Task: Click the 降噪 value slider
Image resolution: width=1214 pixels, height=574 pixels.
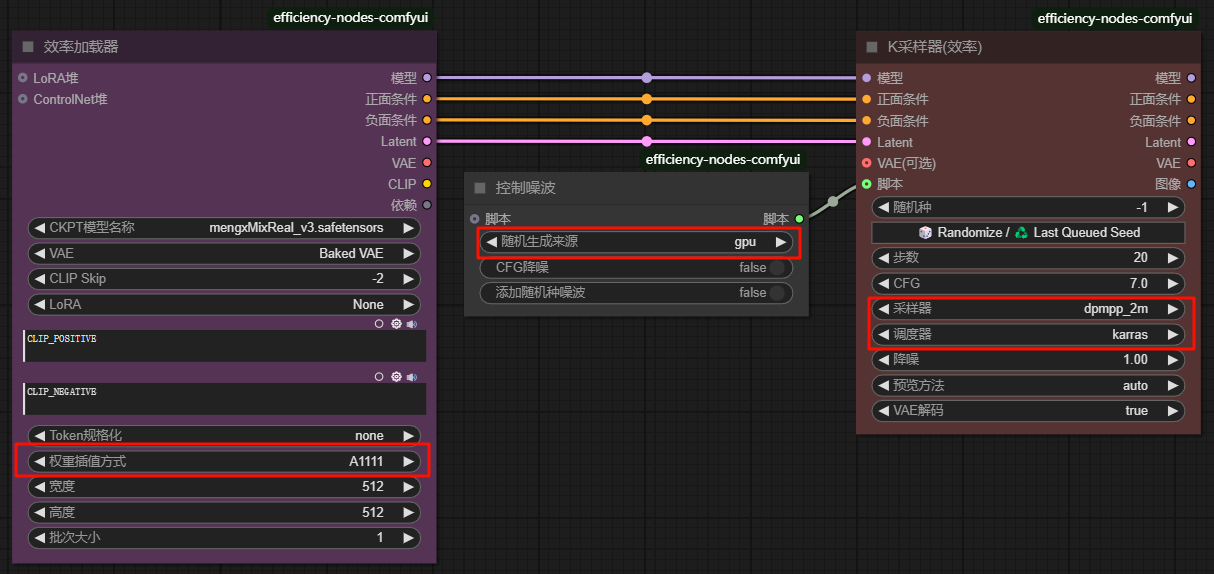Action: pyautogui.click(x=1028, y=360)
